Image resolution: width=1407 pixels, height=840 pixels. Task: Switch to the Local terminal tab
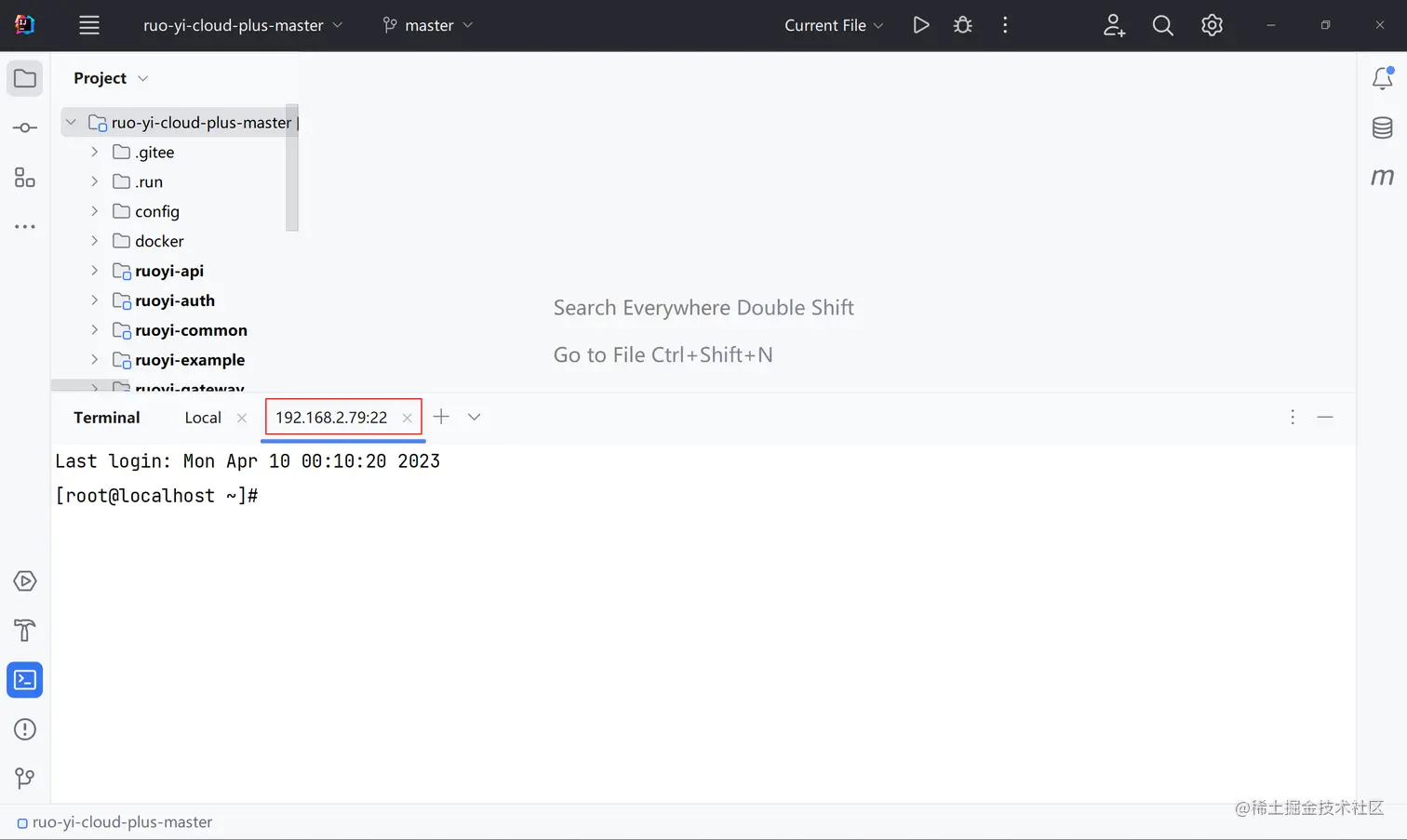[203, 418]
